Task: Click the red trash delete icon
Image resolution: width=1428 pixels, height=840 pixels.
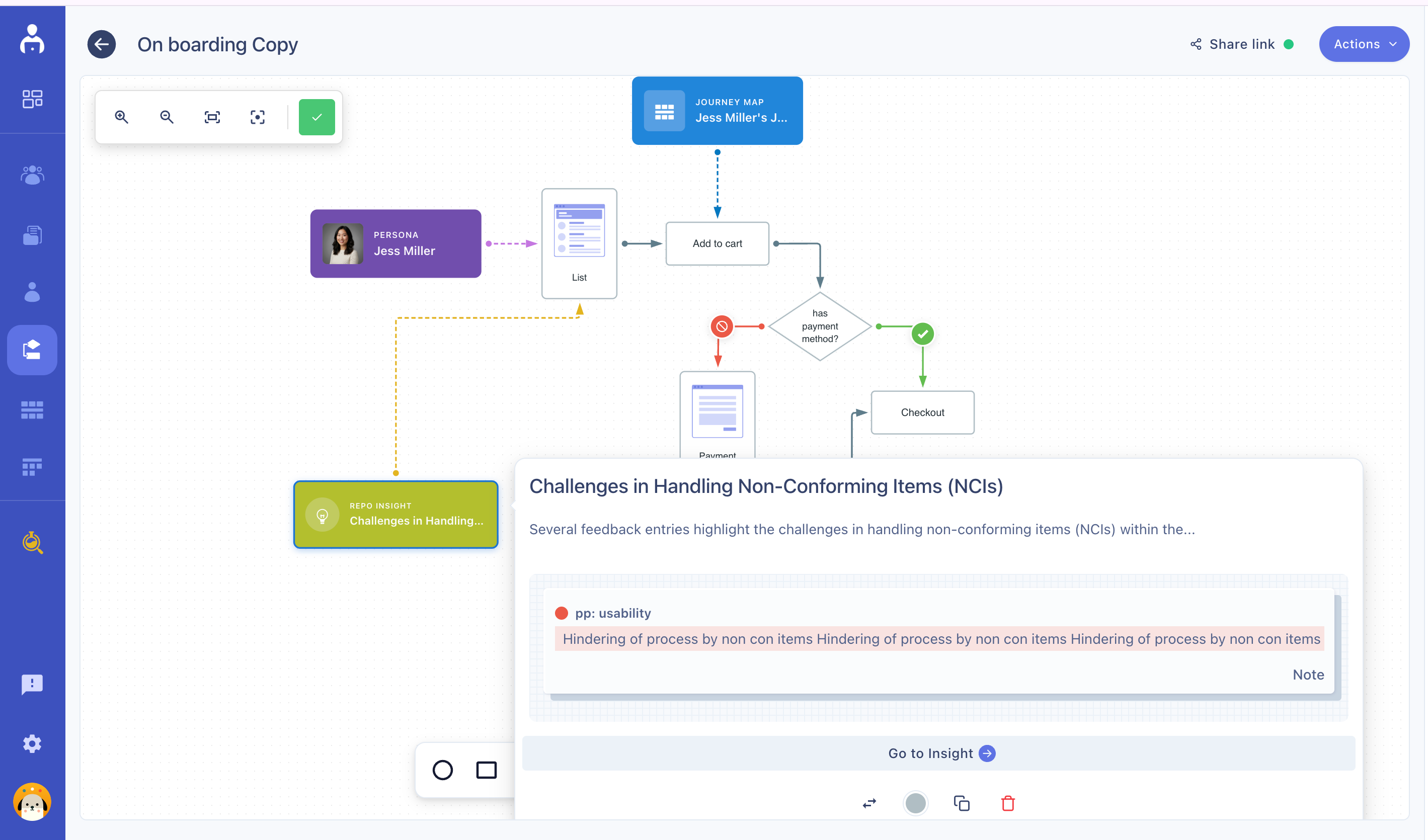Action: pyautogui.click(x=1007, y=803)
